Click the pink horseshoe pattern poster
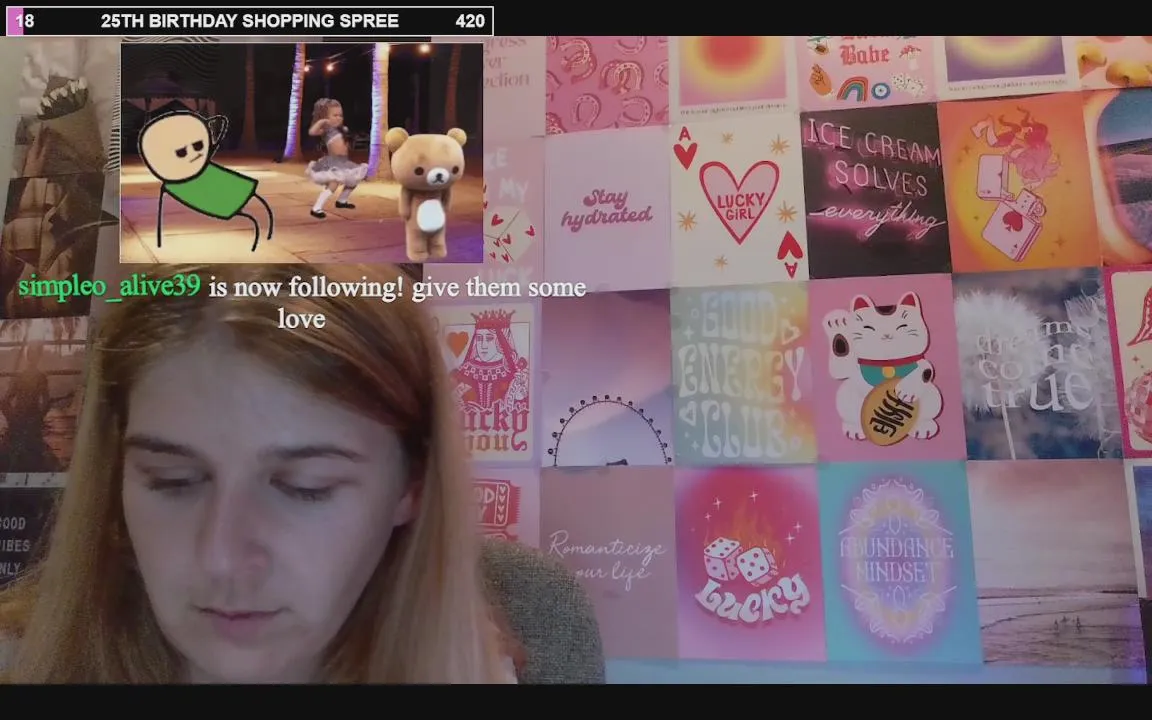 click(607, 84)
